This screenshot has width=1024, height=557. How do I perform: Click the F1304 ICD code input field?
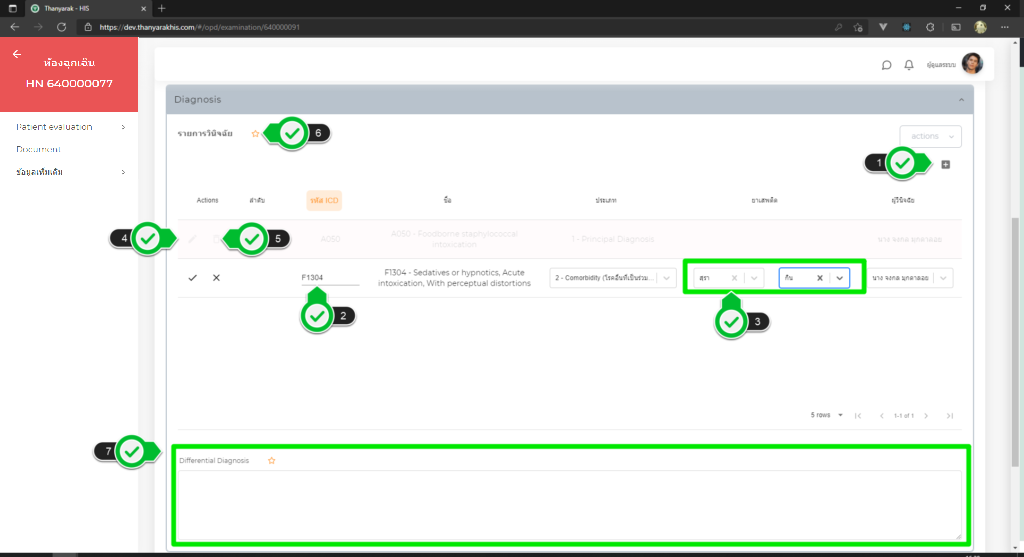click(330, 278)
